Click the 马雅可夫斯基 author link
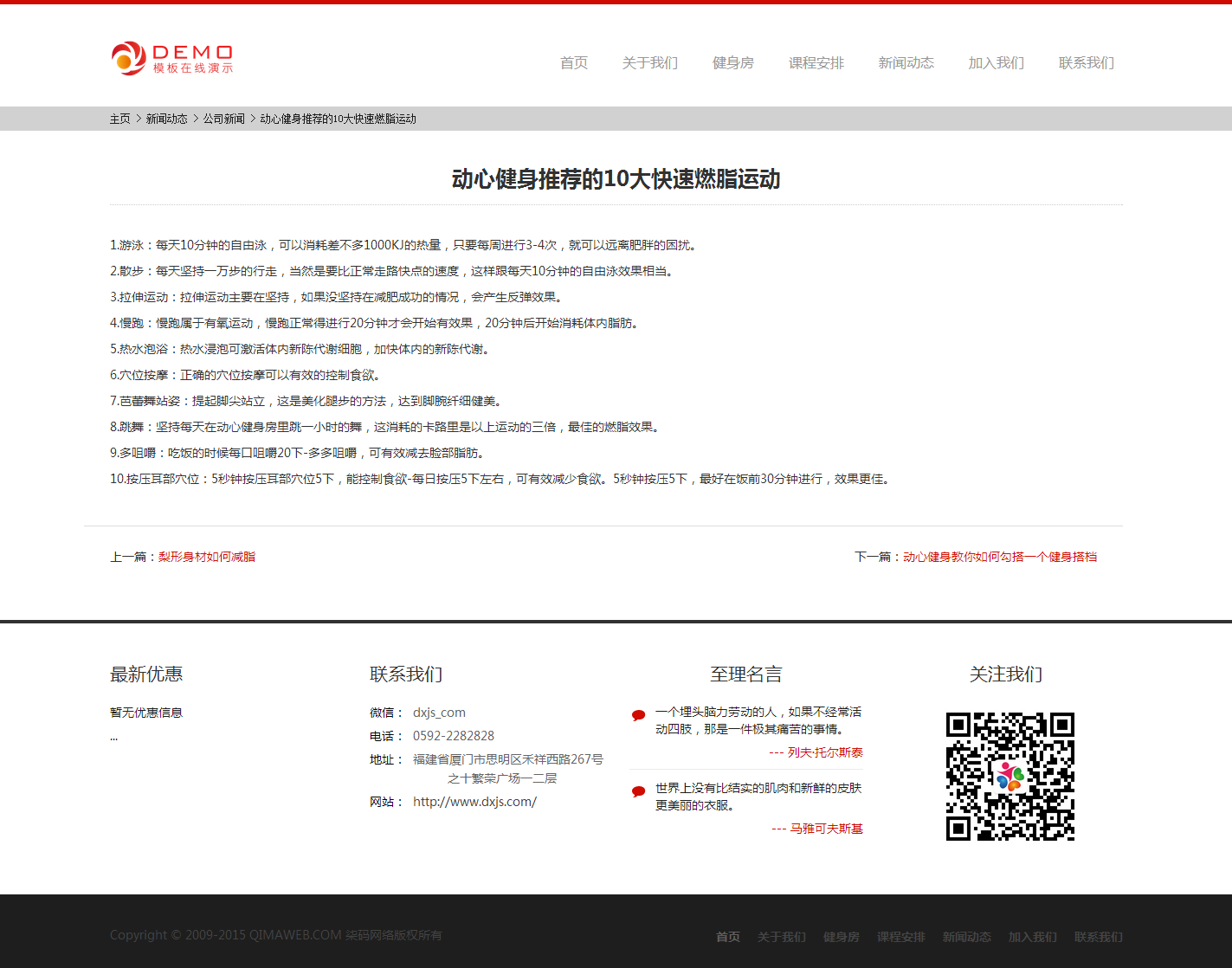1232x968 pixels. click(826, 829)
